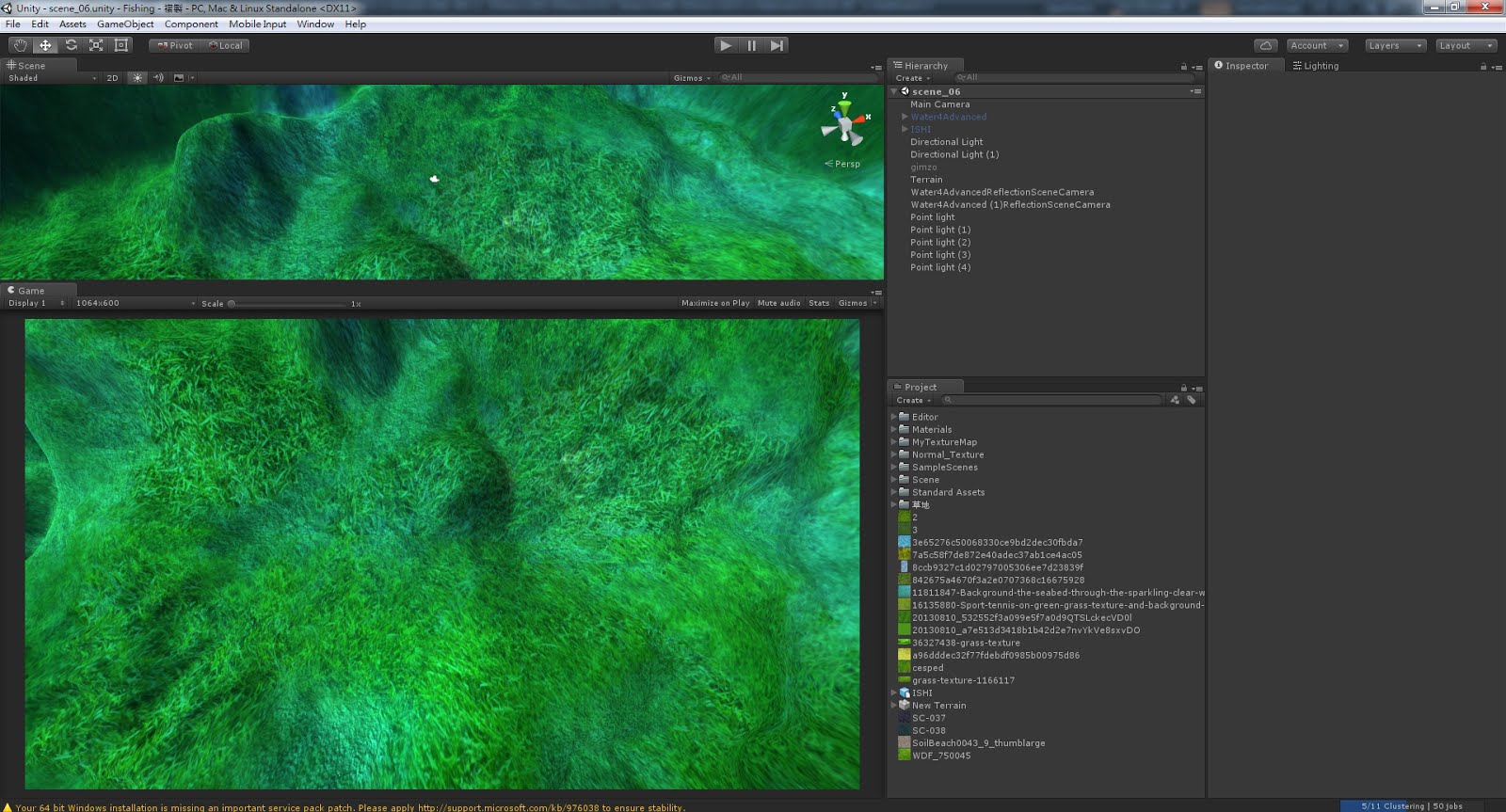1506x812 pixels.
Task: Expand the Standard Assets folder
Action: [894, 492]
